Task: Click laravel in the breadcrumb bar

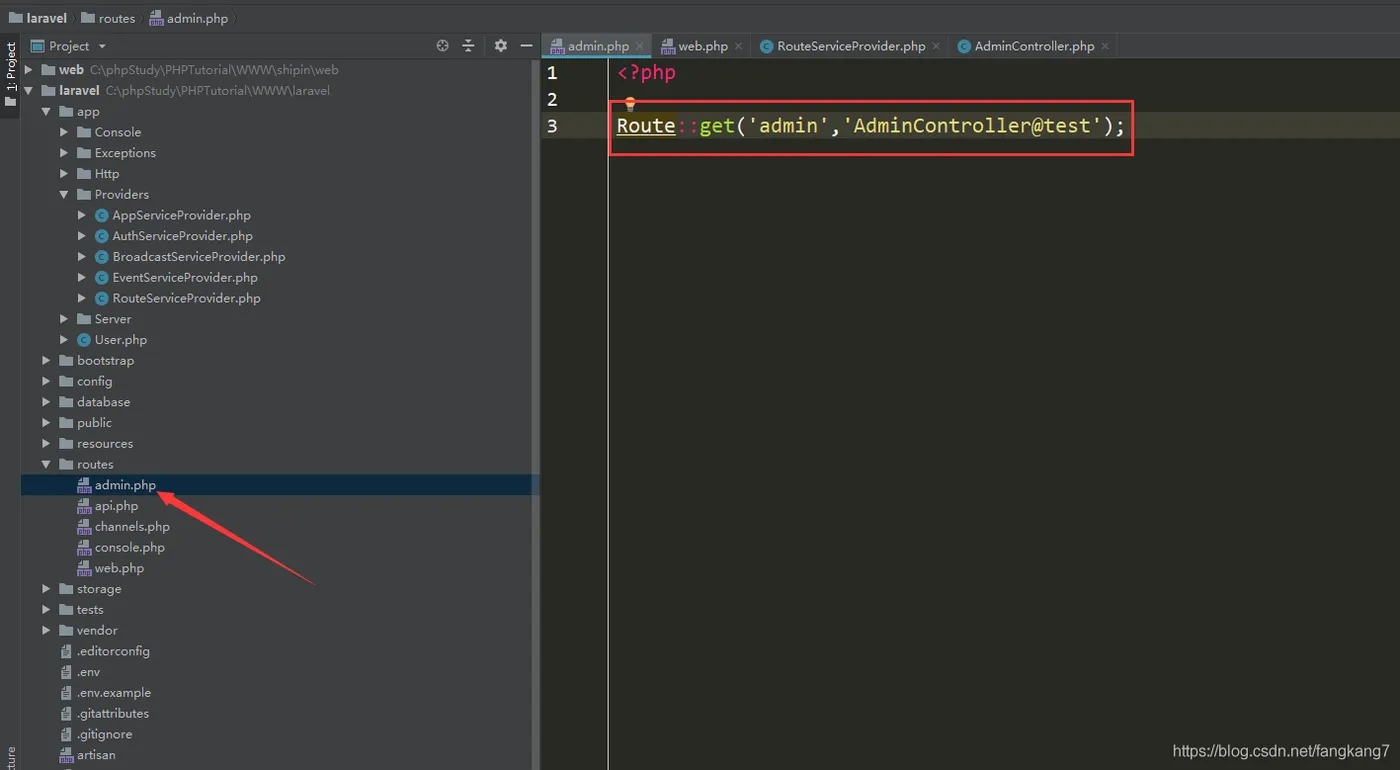Action: [x=38, y=18]
